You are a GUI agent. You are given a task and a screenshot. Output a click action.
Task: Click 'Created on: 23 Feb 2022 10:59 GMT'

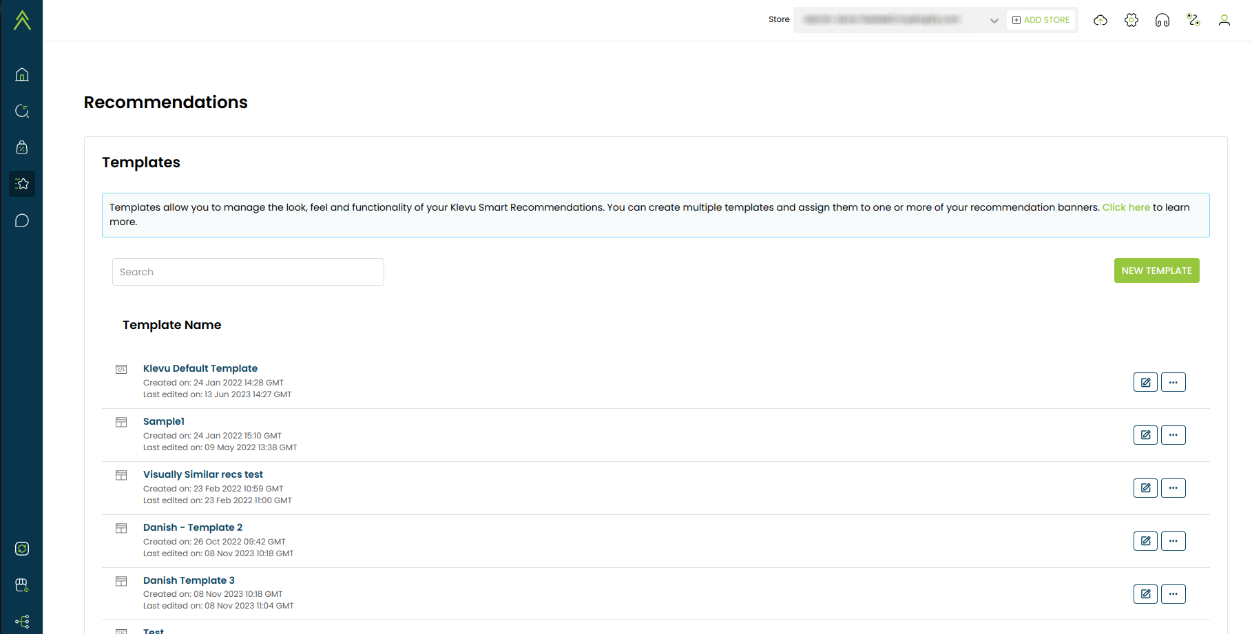(x=213, y=489)
